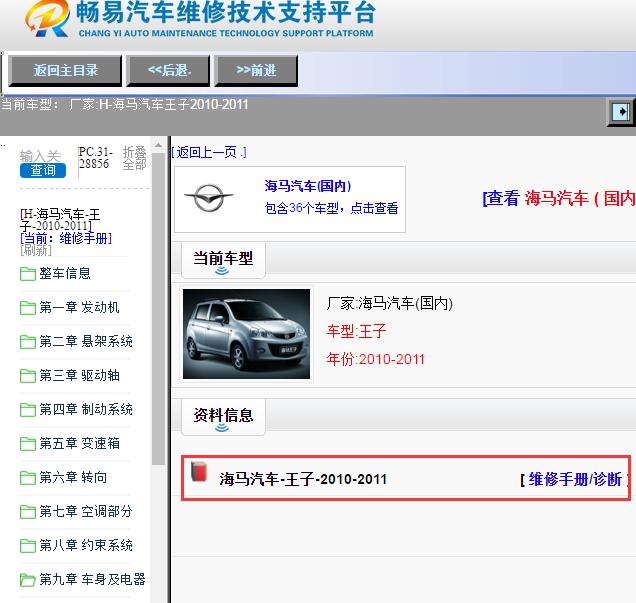Click 海马汽车-王子-2010-2011 document title
This screenshot has width=636, height=603.
click(303, 479)
